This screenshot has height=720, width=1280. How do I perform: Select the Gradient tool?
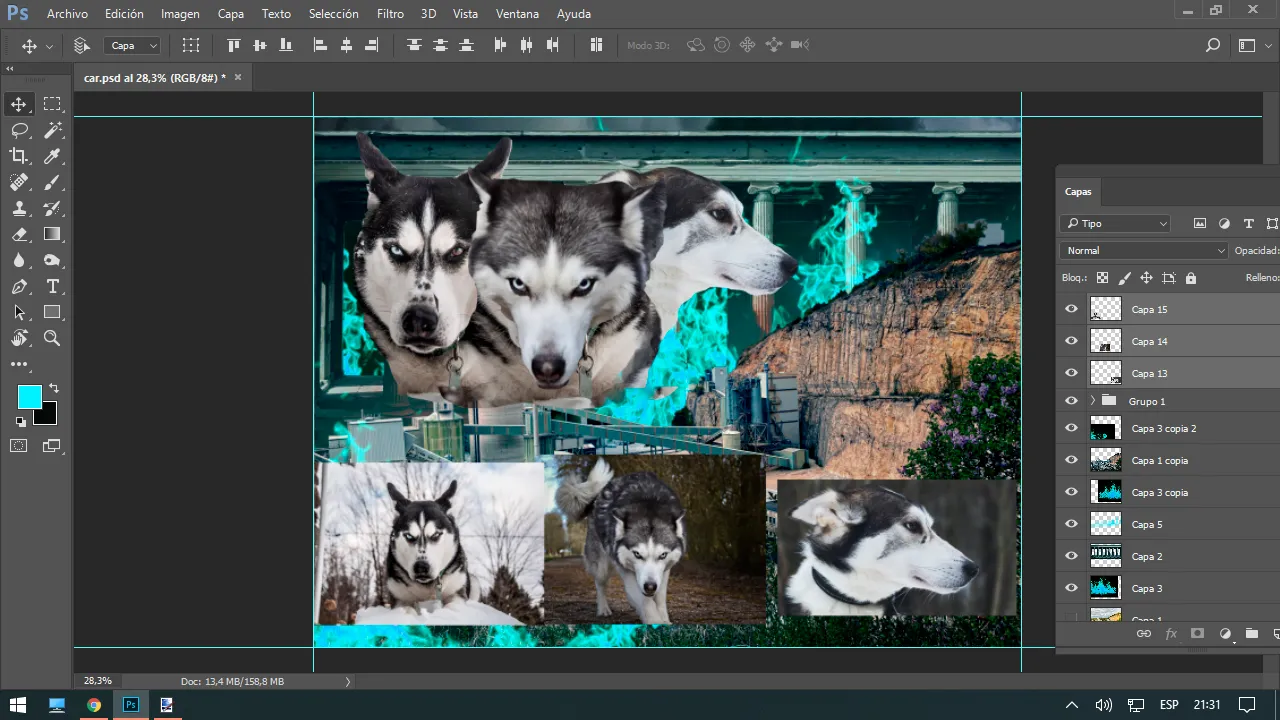(x=52, y=234)
